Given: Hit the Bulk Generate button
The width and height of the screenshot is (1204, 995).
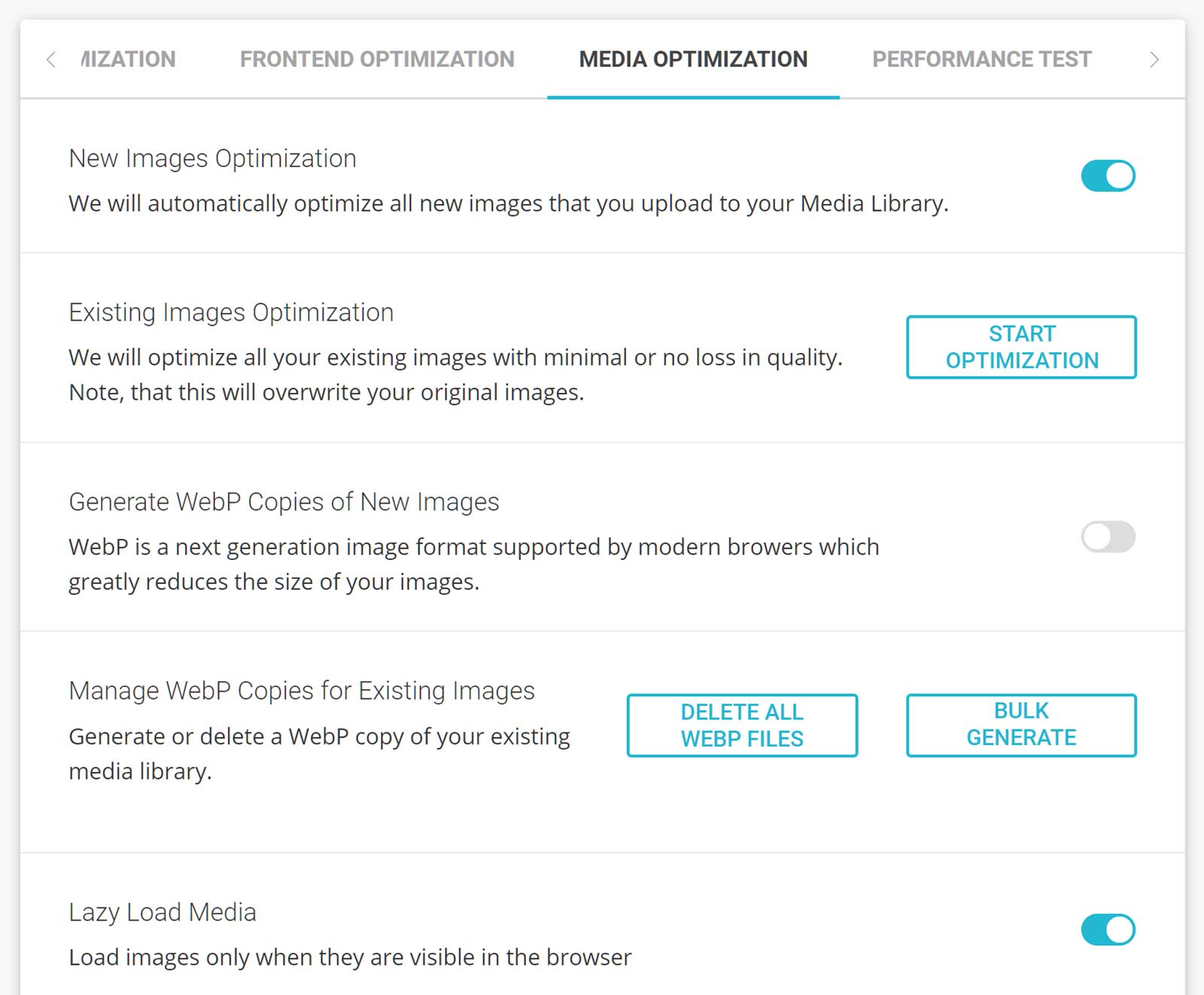Looking at the screenshot, I should (x=1021, y=725).
